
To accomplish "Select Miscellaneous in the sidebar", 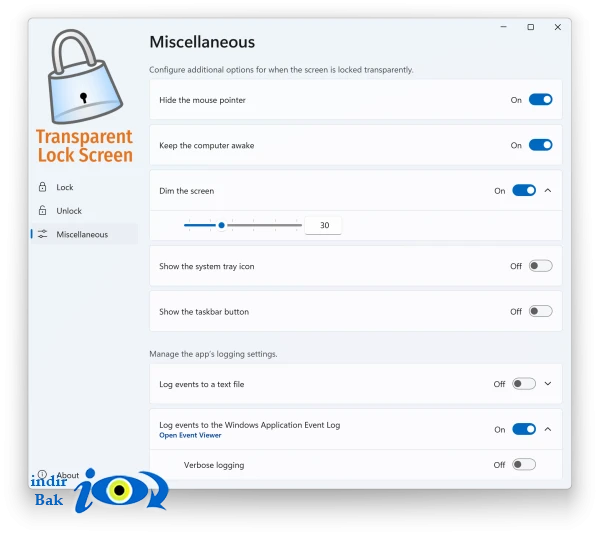I will (84, 234).
